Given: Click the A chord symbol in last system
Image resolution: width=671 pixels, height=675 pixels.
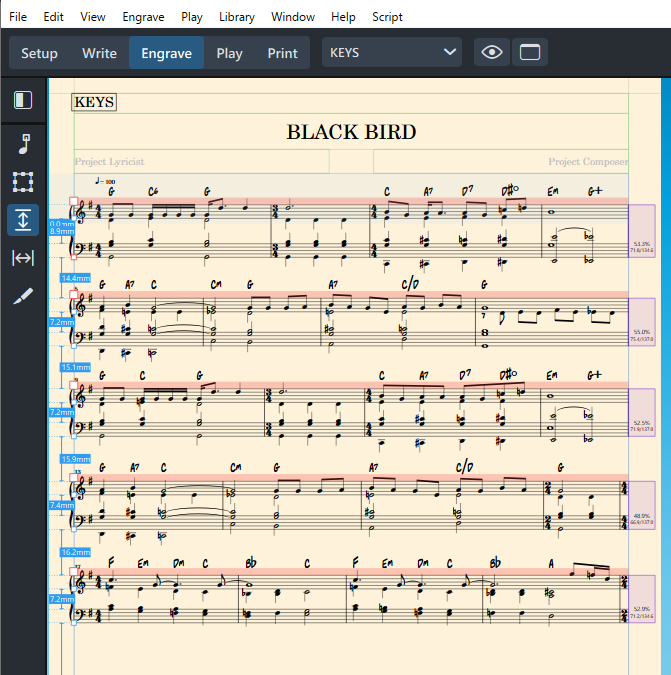Looking at the screenshot, I should 551,564.
